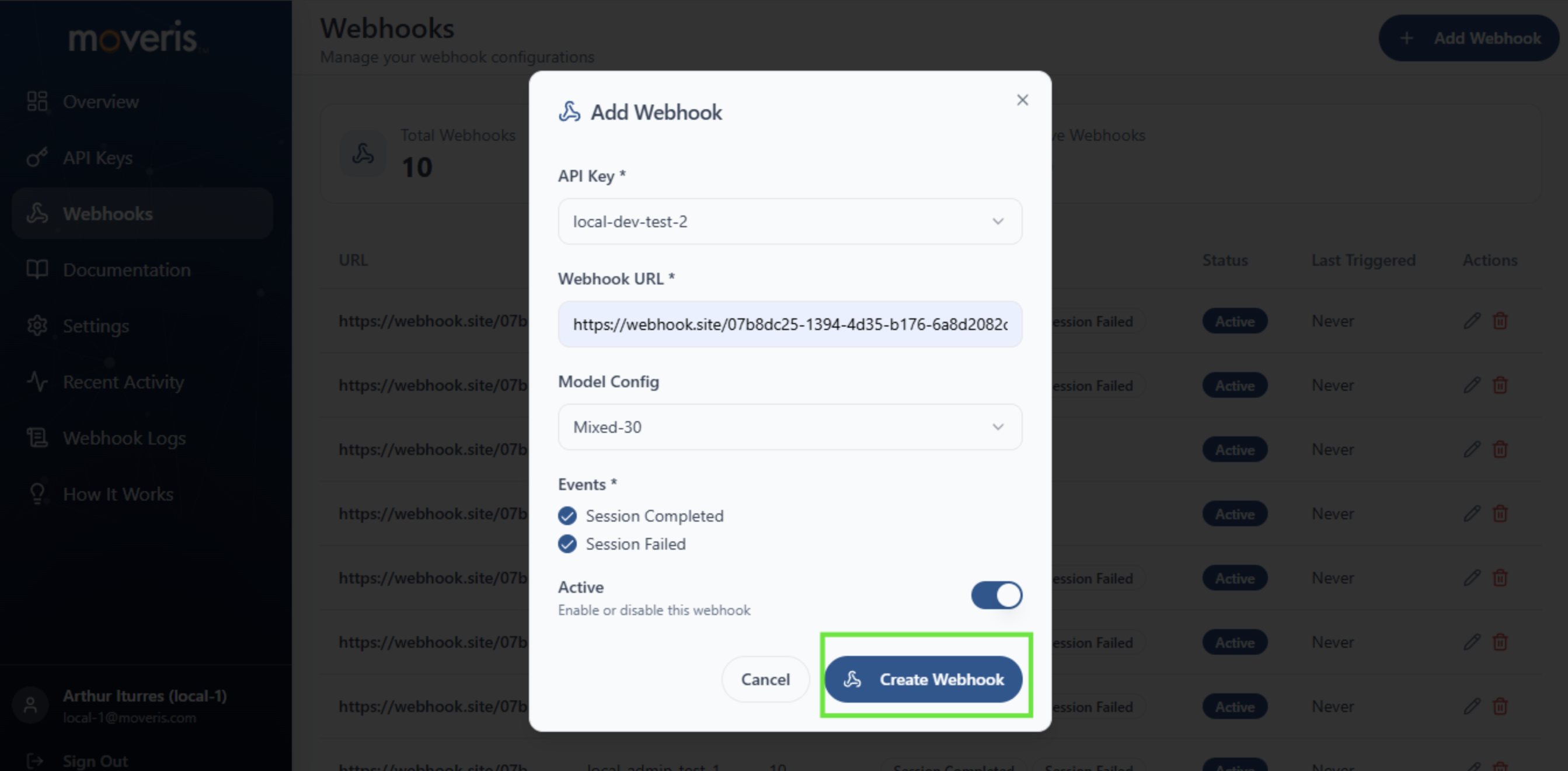Open the API Key dropdown

pos(789,222)
